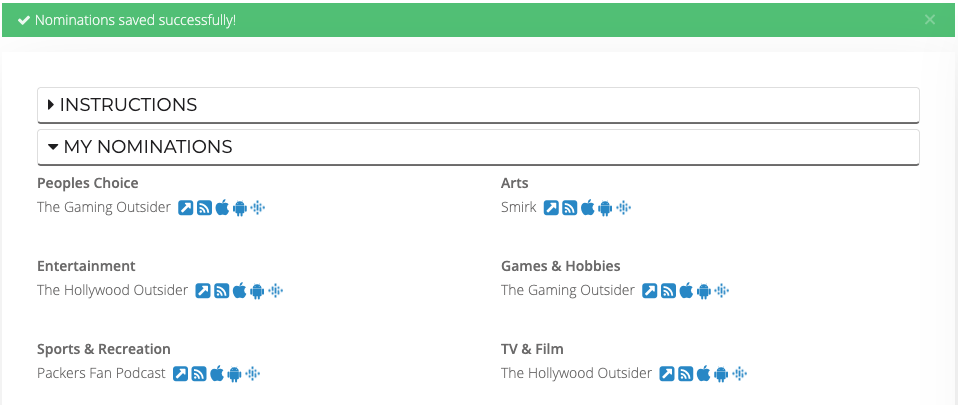958x405 pixels.
Task: Click the Packers Fan Podcast name
Action: tap(101, 374)
